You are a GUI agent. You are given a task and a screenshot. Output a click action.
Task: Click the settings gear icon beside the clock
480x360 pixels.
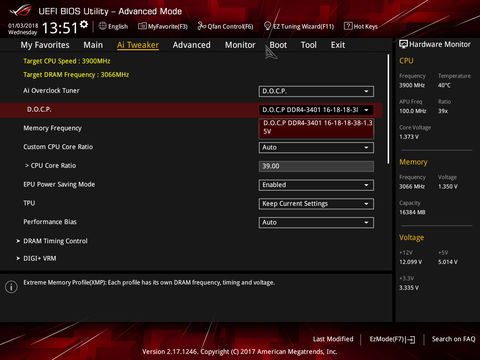(x=84, y=24)
